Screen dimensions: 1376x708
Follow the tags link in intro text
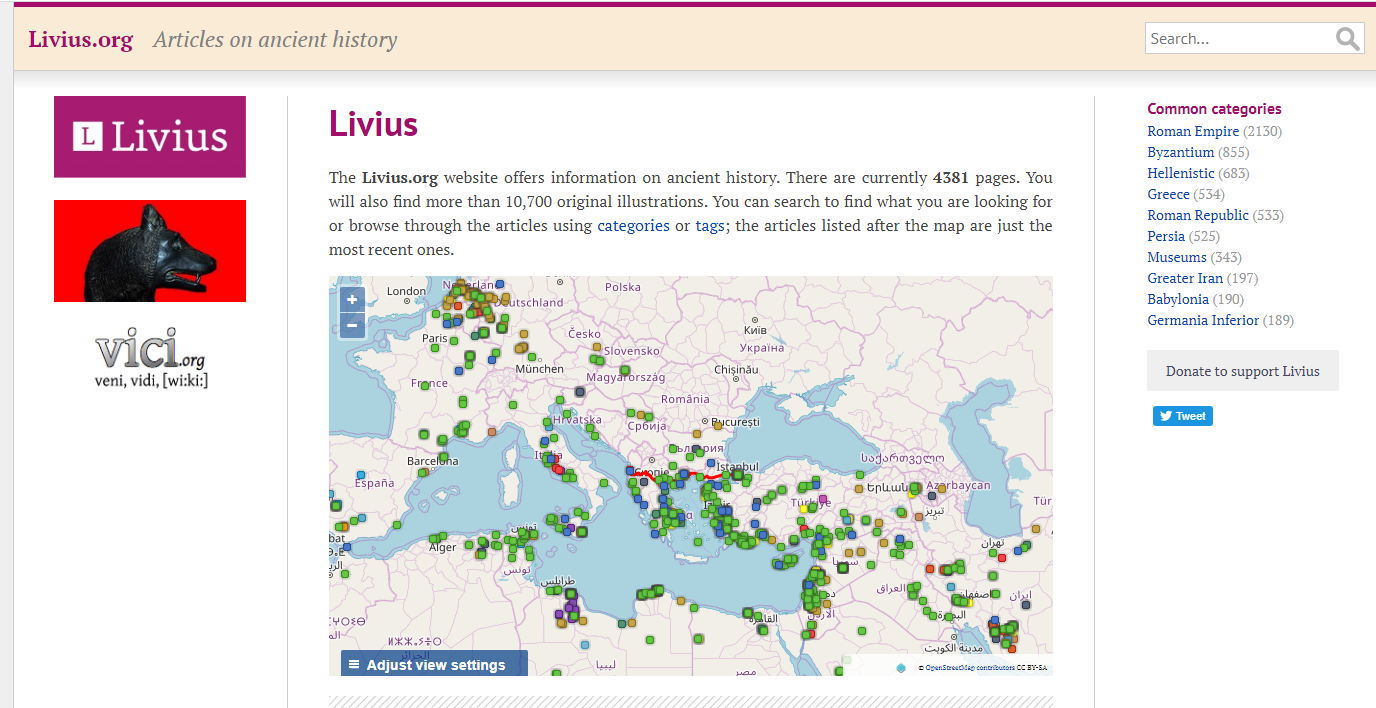[710, 226]
